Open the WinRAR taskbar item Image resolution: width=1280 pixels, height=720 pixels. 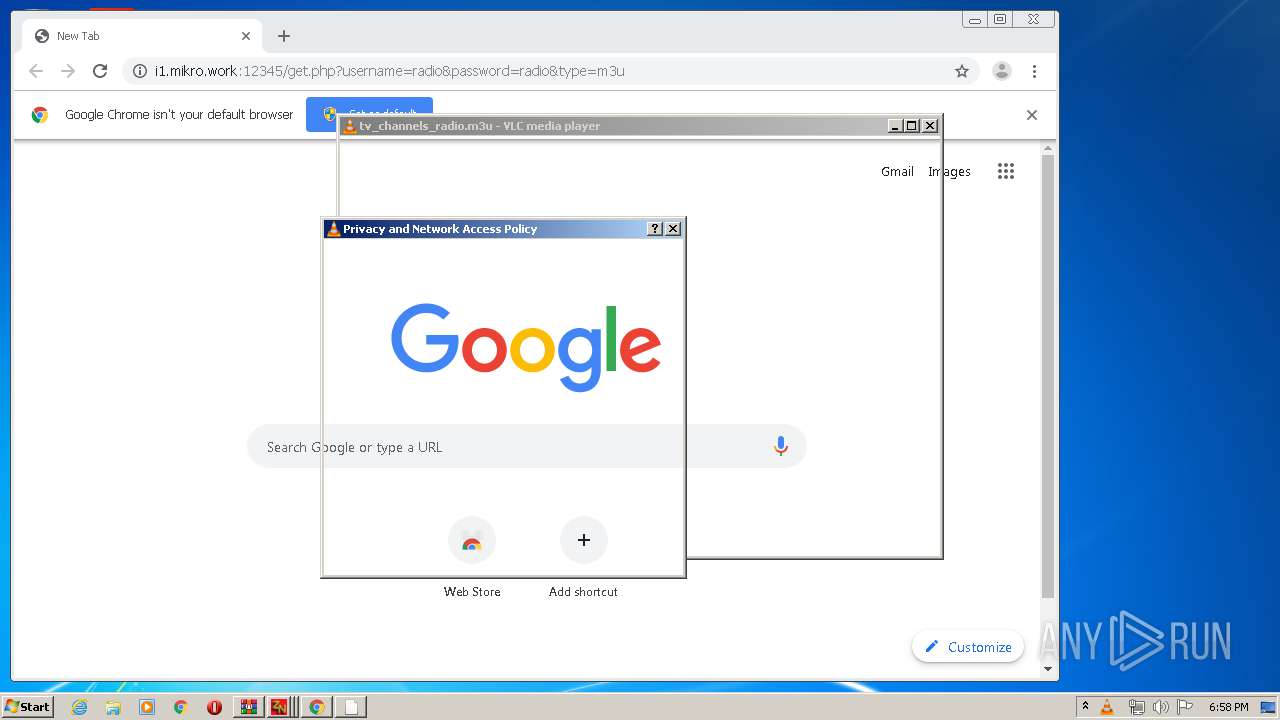pyautogui.click(x=249, y=707)
